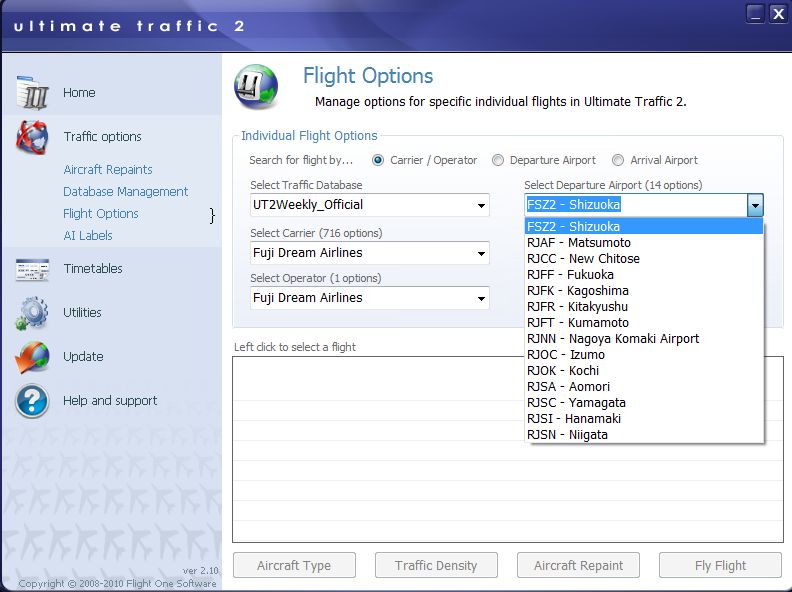Select the Arrival Airport radio button
Screen dimensions: 792x592
tap(618, 160)
